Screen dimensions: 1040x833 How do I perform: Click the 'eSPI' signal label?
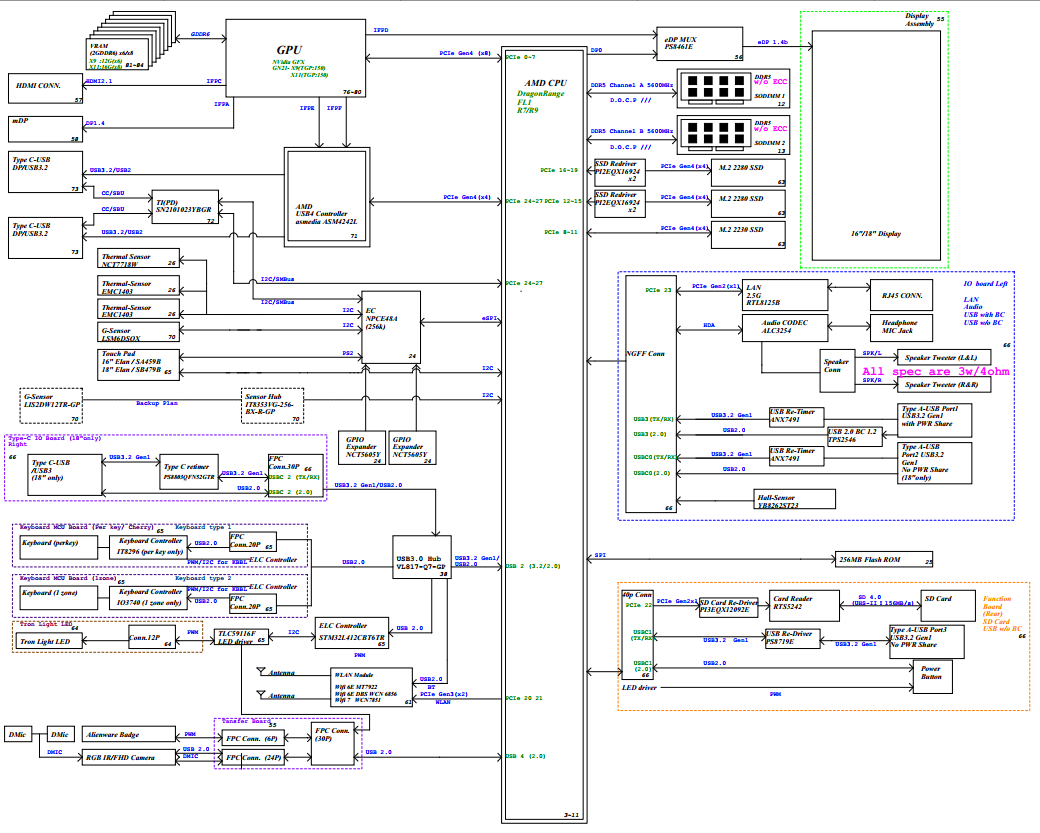[489, 318]
